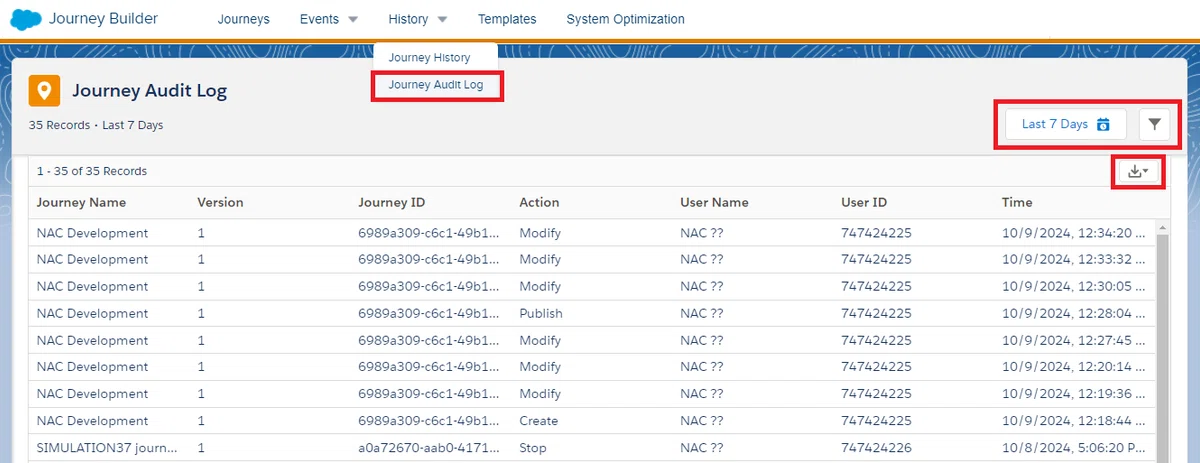
Task: Sort by Version column header
Action: (x=220, y=202)
